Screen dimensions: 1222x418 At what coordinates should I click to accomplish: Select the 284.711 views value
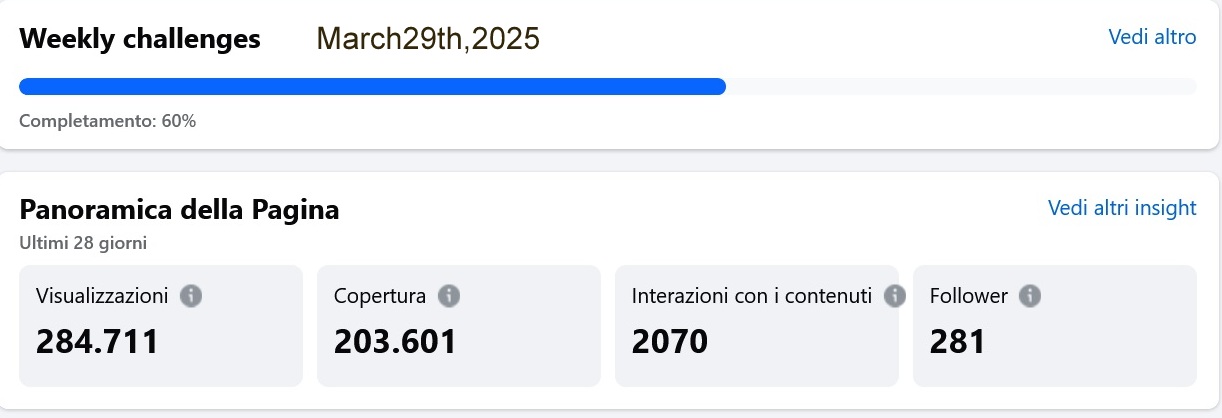tap(97, 342)
